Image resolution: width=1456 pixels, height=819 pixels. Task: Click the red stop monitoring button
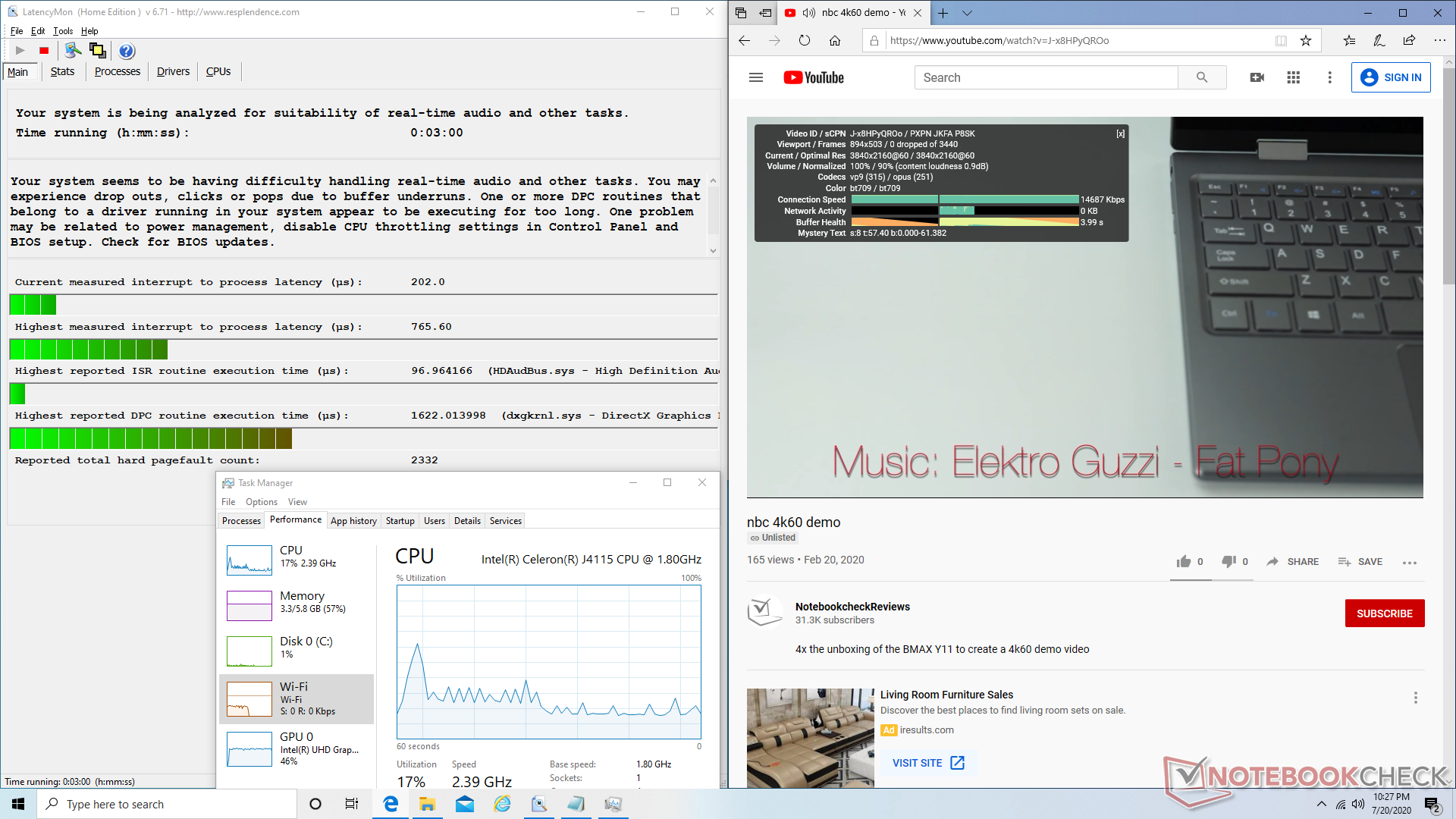(x=44, y=51)
